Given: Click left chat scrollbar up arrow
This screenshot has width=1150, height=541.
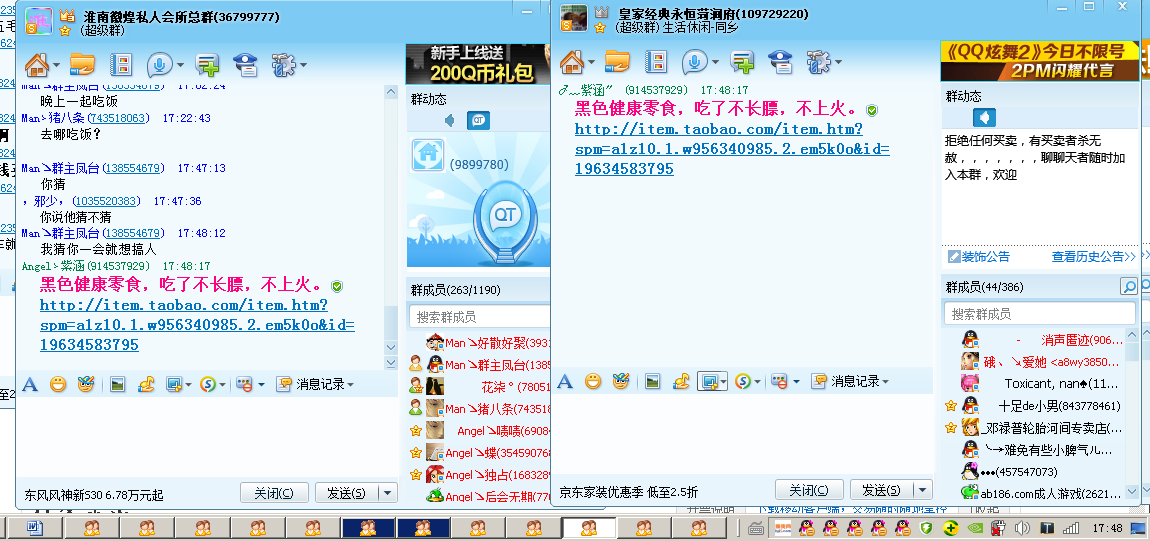Looking at the screenshot, I should click(x=391, y=92).
